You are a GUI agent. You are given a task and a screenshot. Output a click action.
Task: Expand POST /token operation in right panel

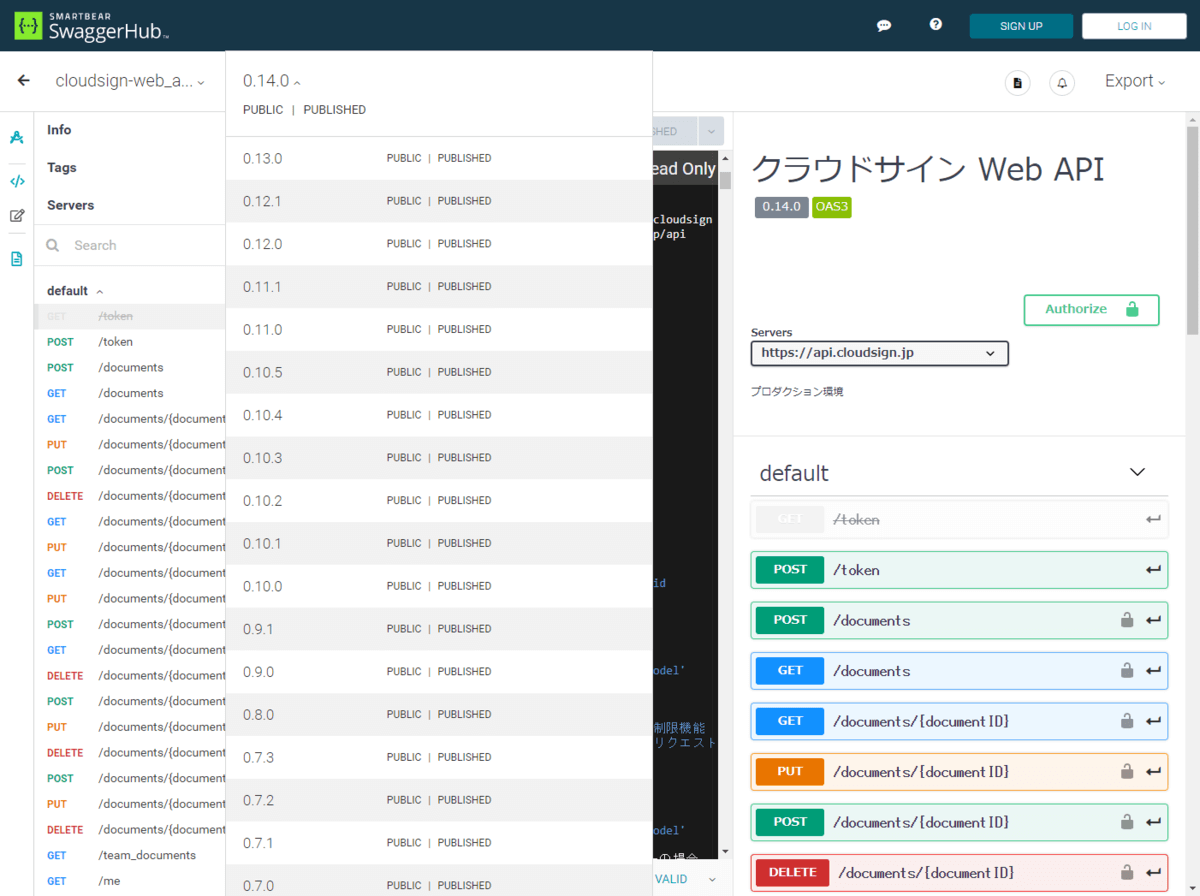click(x=959, y=570)
